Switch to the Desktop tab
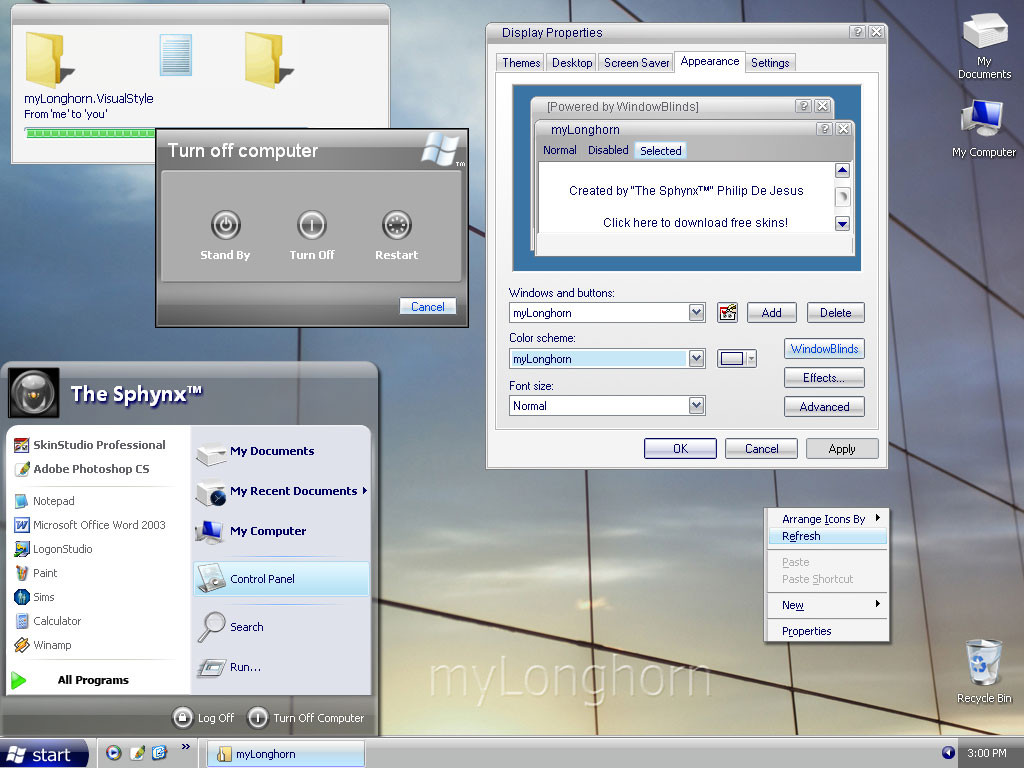 pos(571,63)
